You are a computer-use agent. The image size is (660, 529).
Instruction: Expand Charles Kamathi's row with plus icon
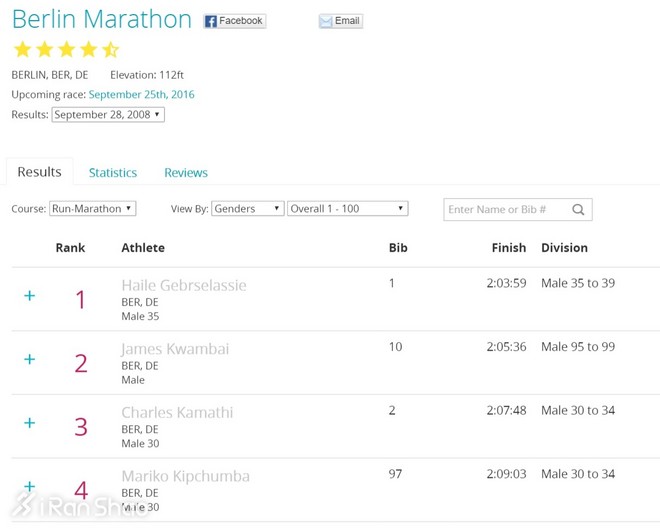30,423
